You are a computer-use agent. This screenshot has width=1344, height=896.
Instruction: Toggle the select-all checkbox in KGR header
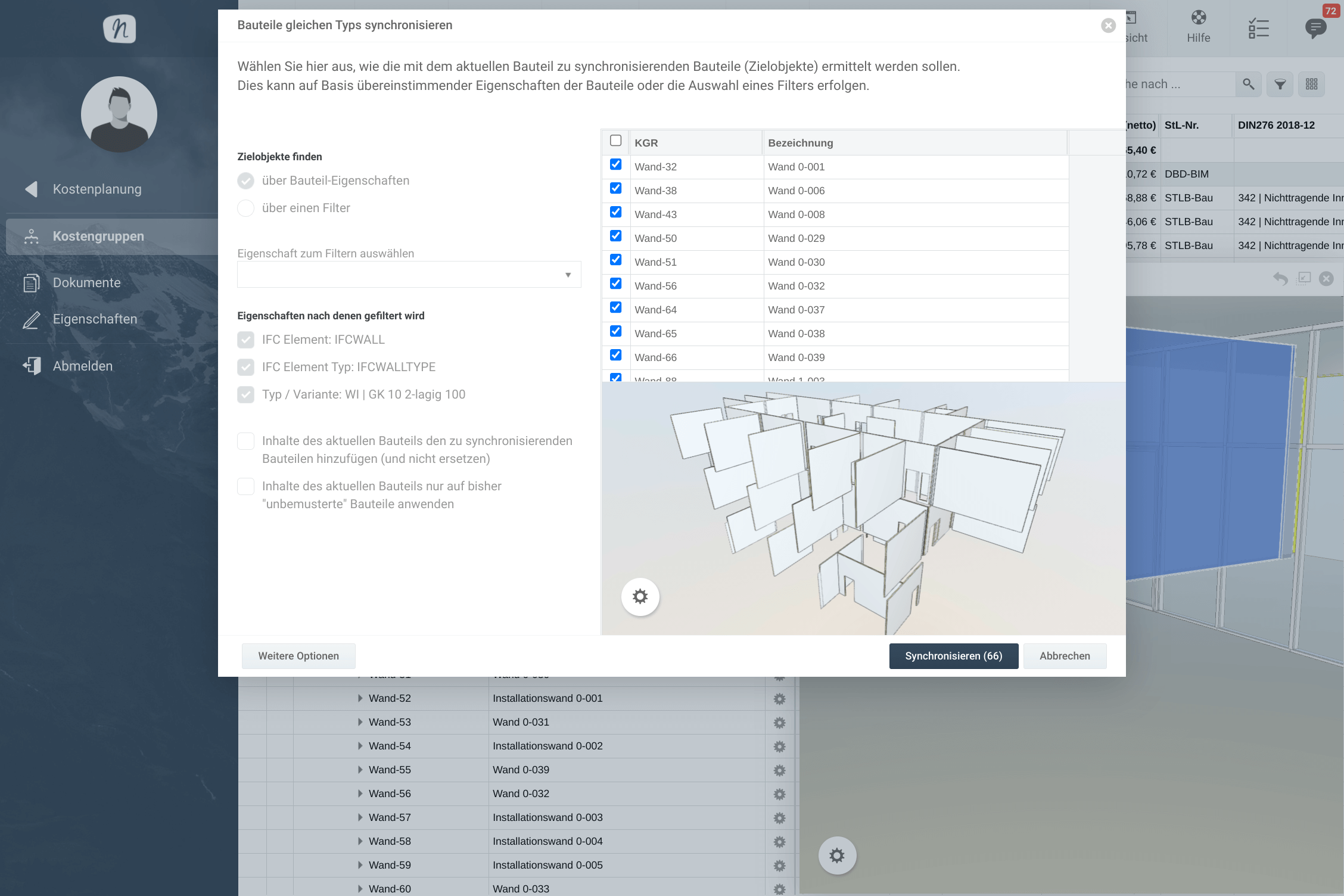[x=616, y=141]
